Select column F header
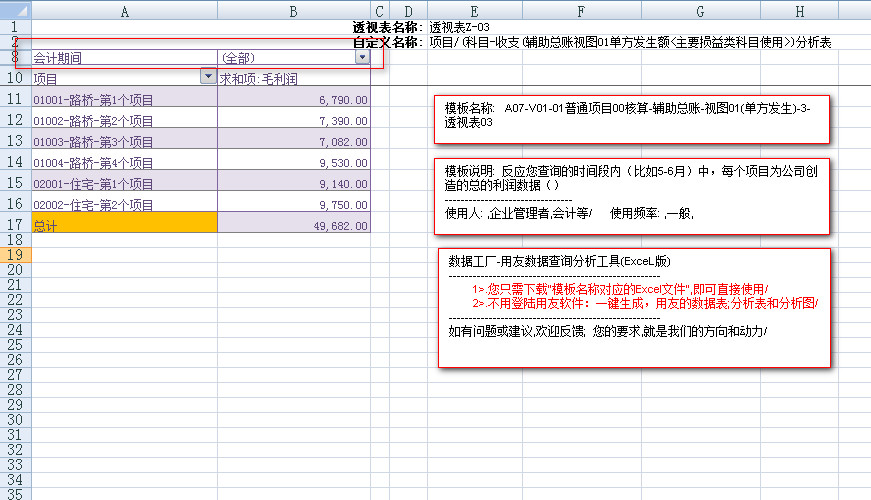 [580, 10]
